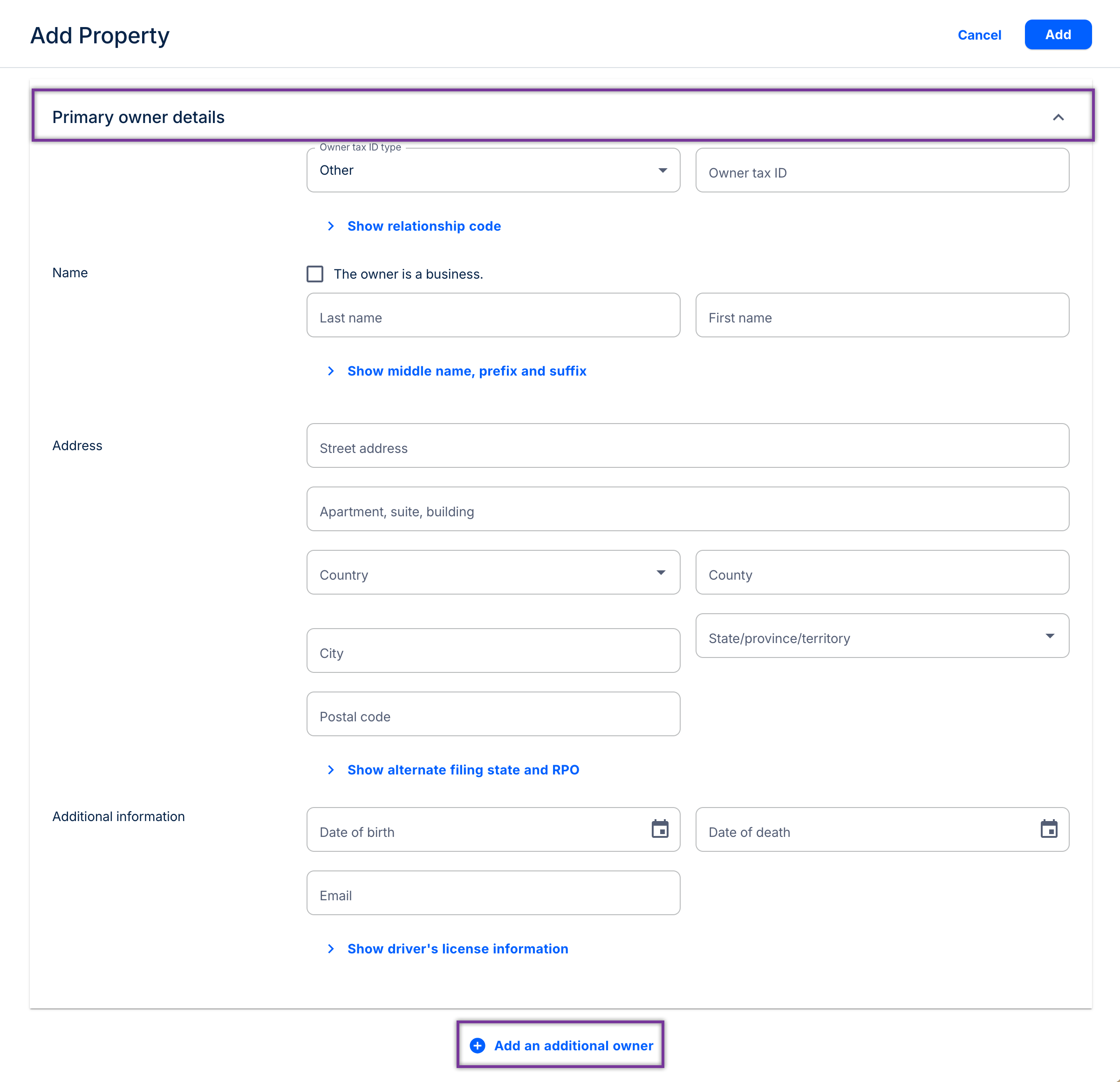Viewport: 1120px width, 1082px height.
Task: Click the Cancel link
Action: [x=979, y=35]
